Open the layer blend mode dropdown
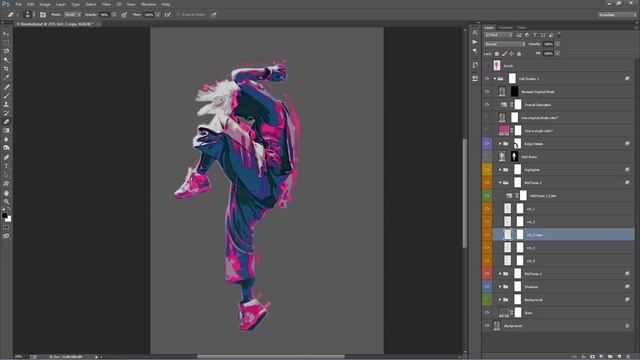 (504, 44)
